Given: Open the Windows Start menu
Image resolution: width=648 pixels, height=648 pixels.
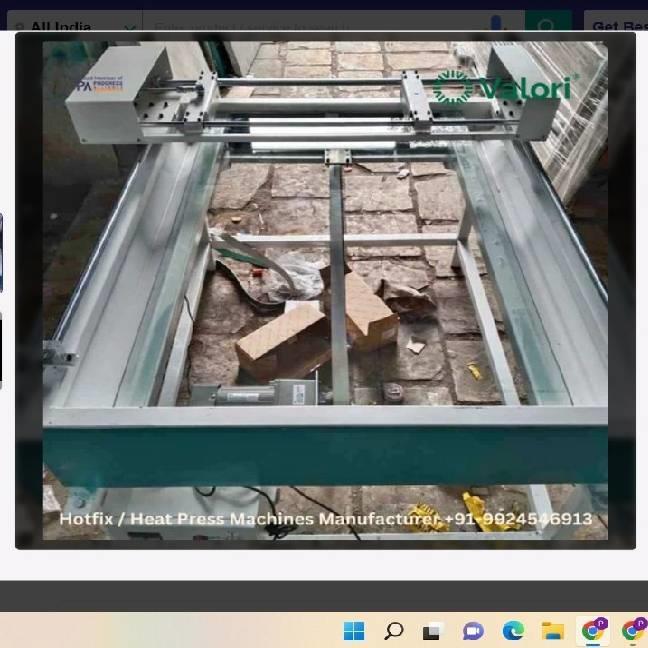Looking at the screenshot, I should click(354, 630).
